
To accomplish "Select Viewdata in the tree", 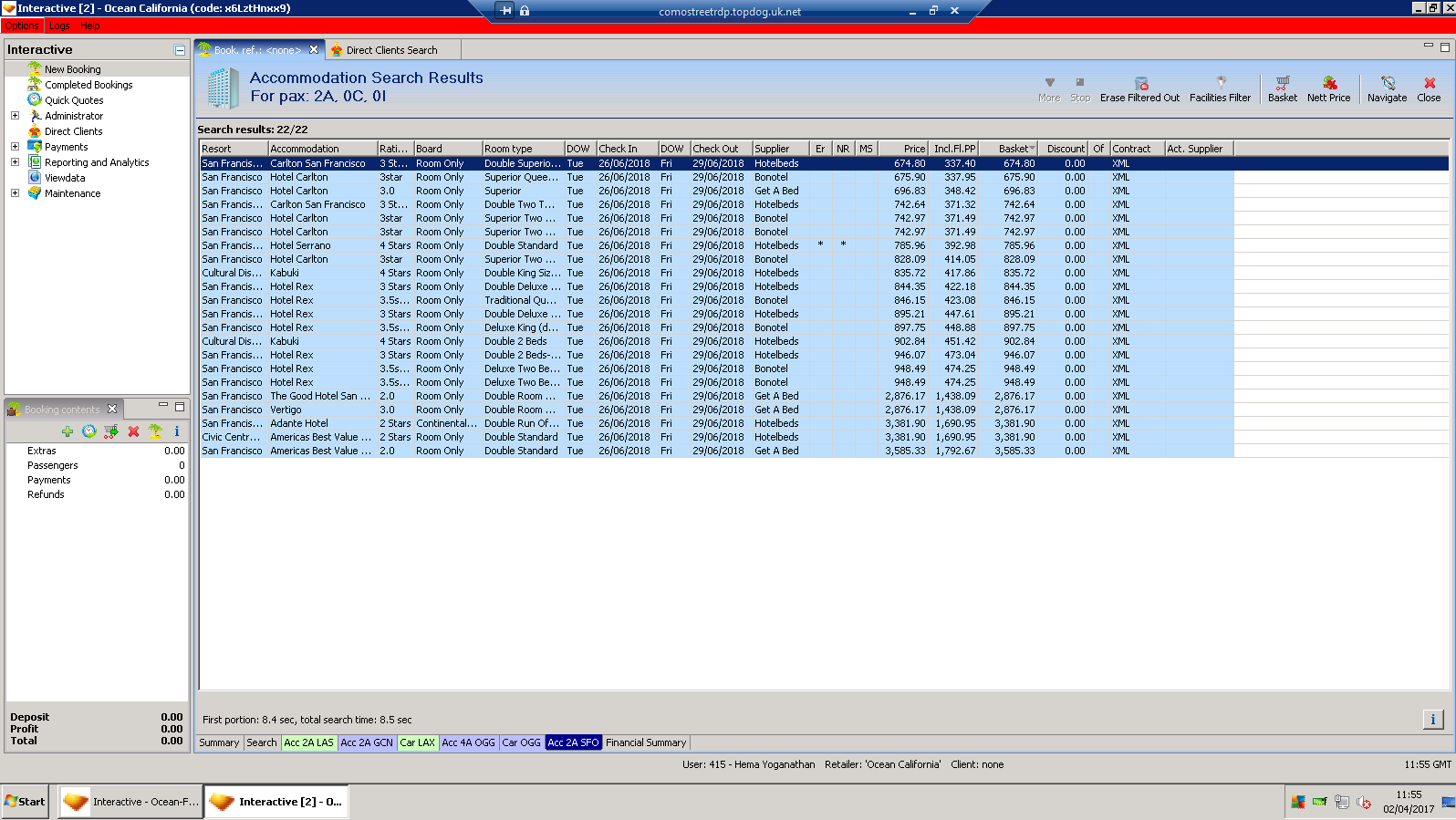I will 65,178.
